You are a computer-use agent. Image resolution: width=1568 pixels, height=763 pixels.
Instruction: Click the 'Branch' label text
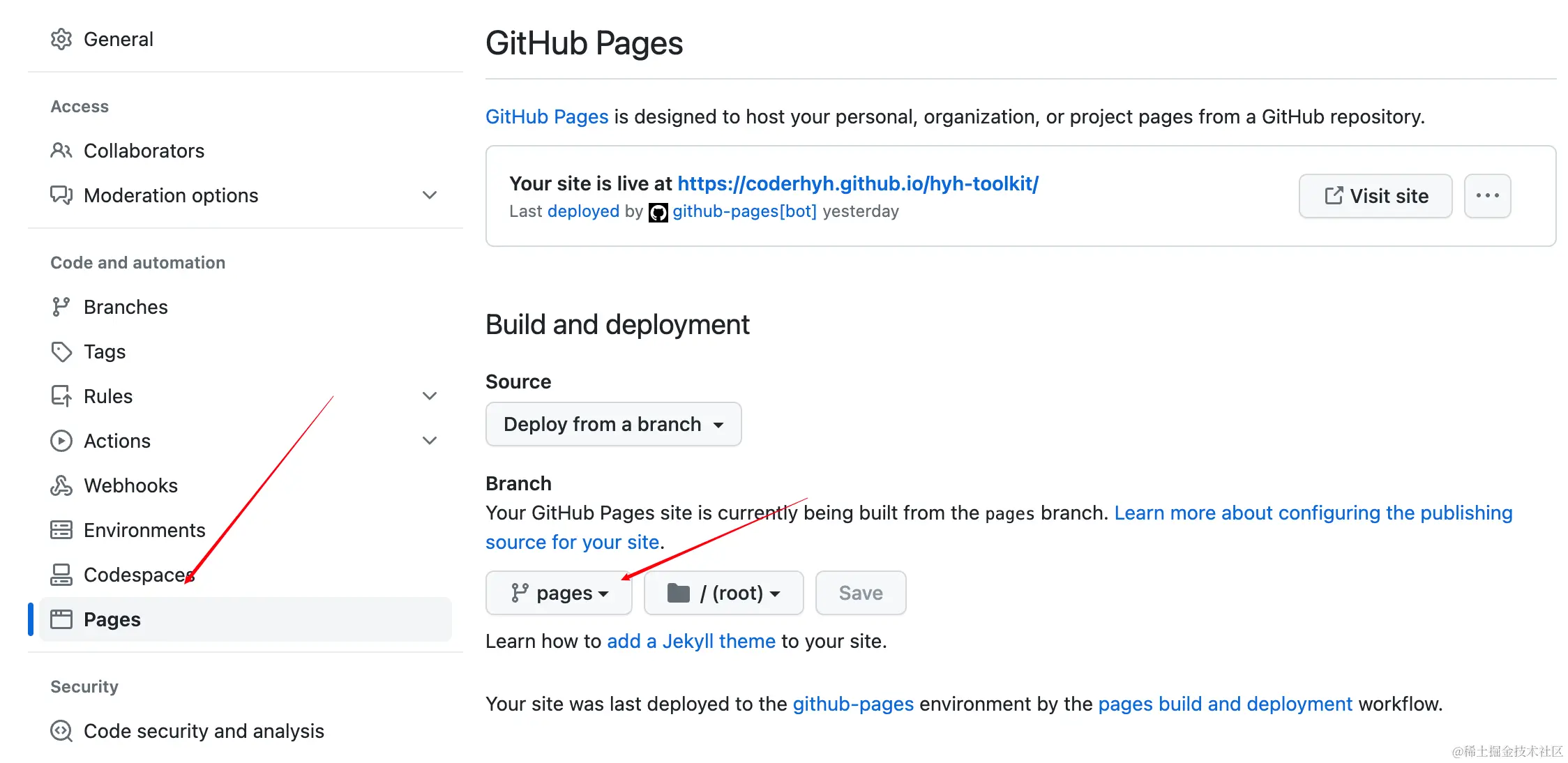(x=518, y=483)
